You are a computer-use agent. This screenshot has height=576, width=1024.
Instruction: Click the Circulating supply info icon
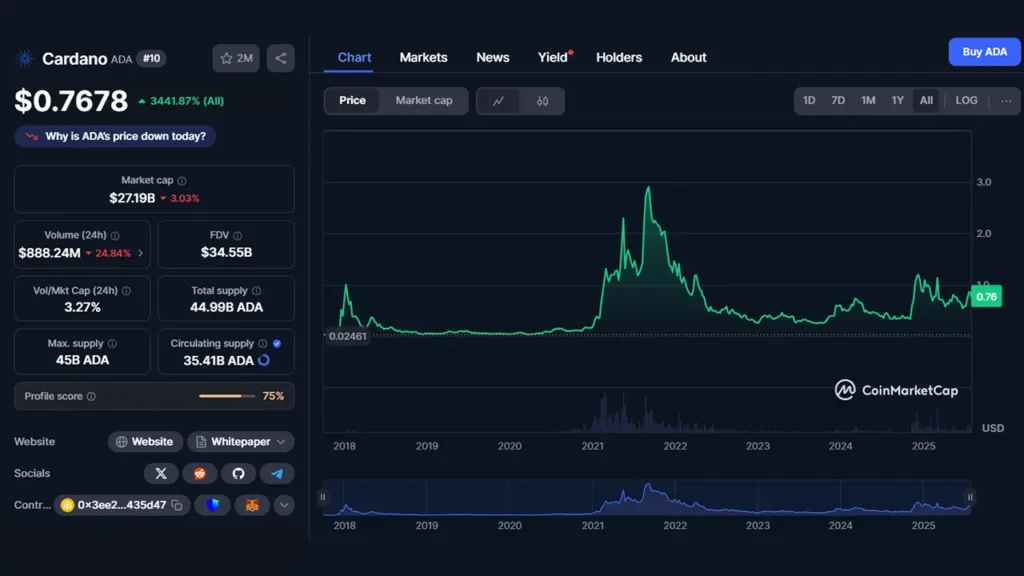point(263,344)
